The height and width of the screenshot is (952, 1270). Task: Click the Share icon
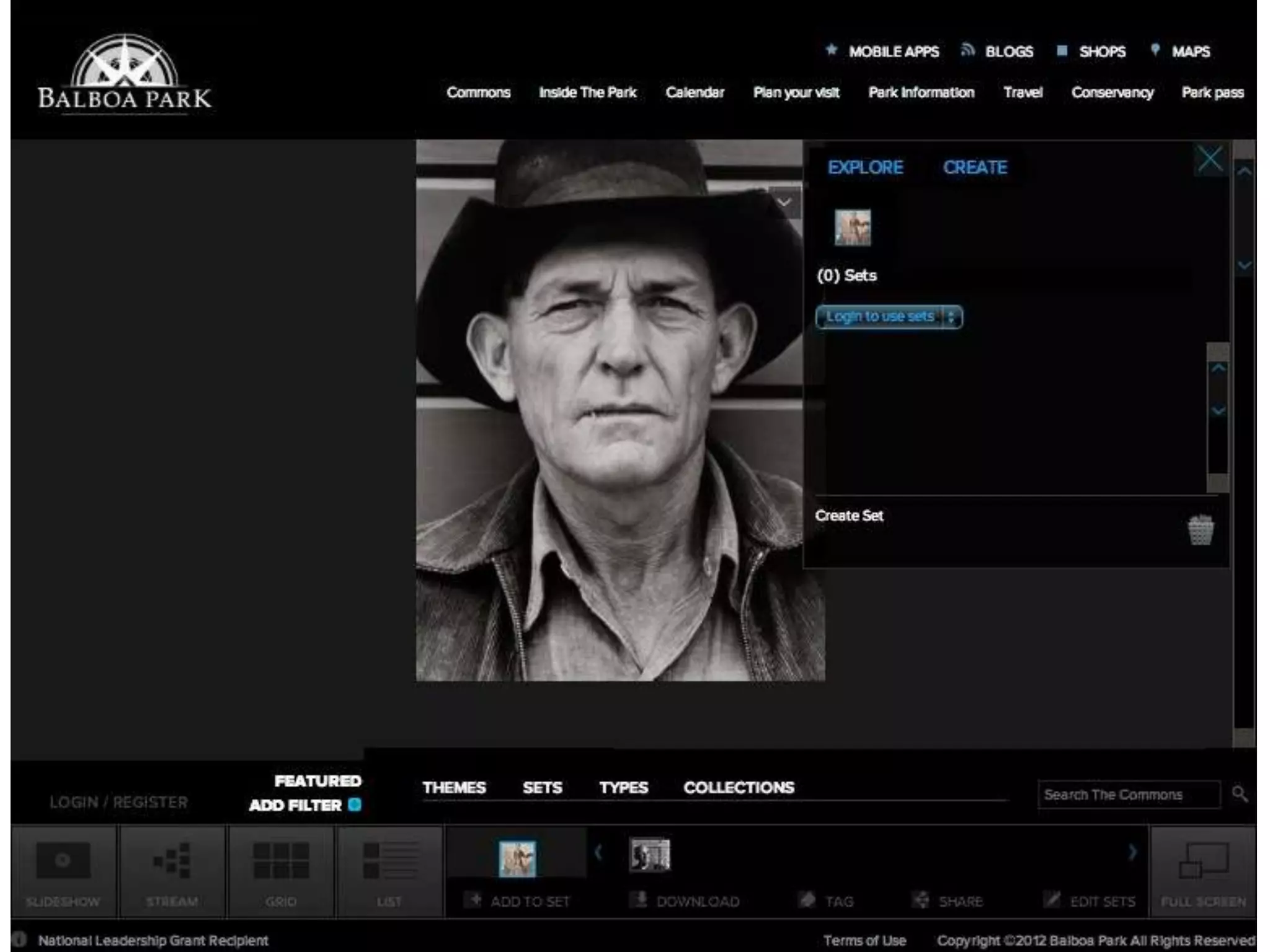(x=921, y=899)
